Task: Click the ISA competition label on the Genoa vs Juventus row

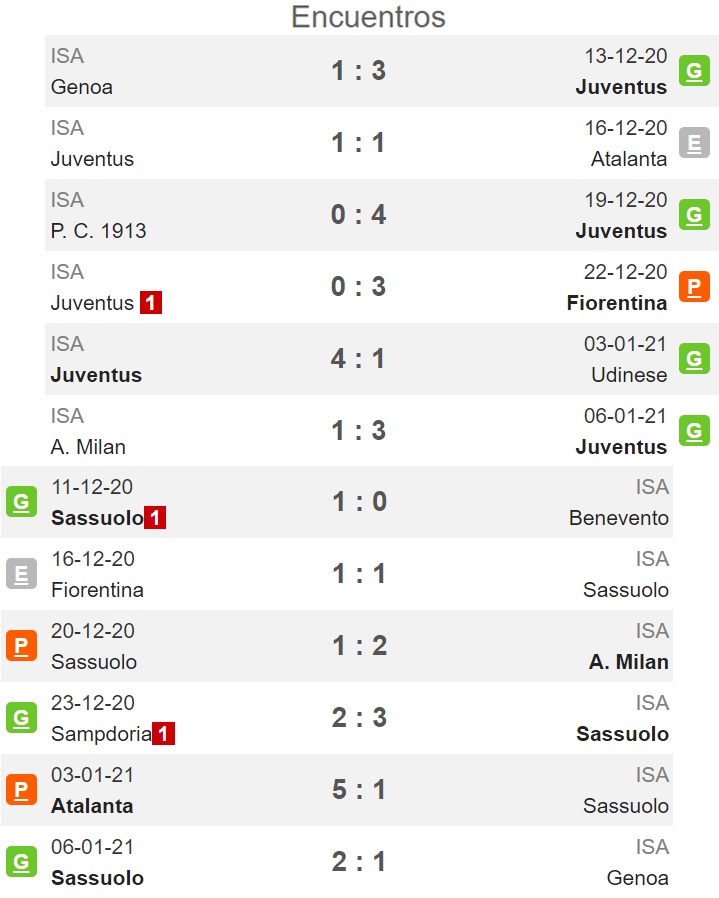Action: click(67, 56)
